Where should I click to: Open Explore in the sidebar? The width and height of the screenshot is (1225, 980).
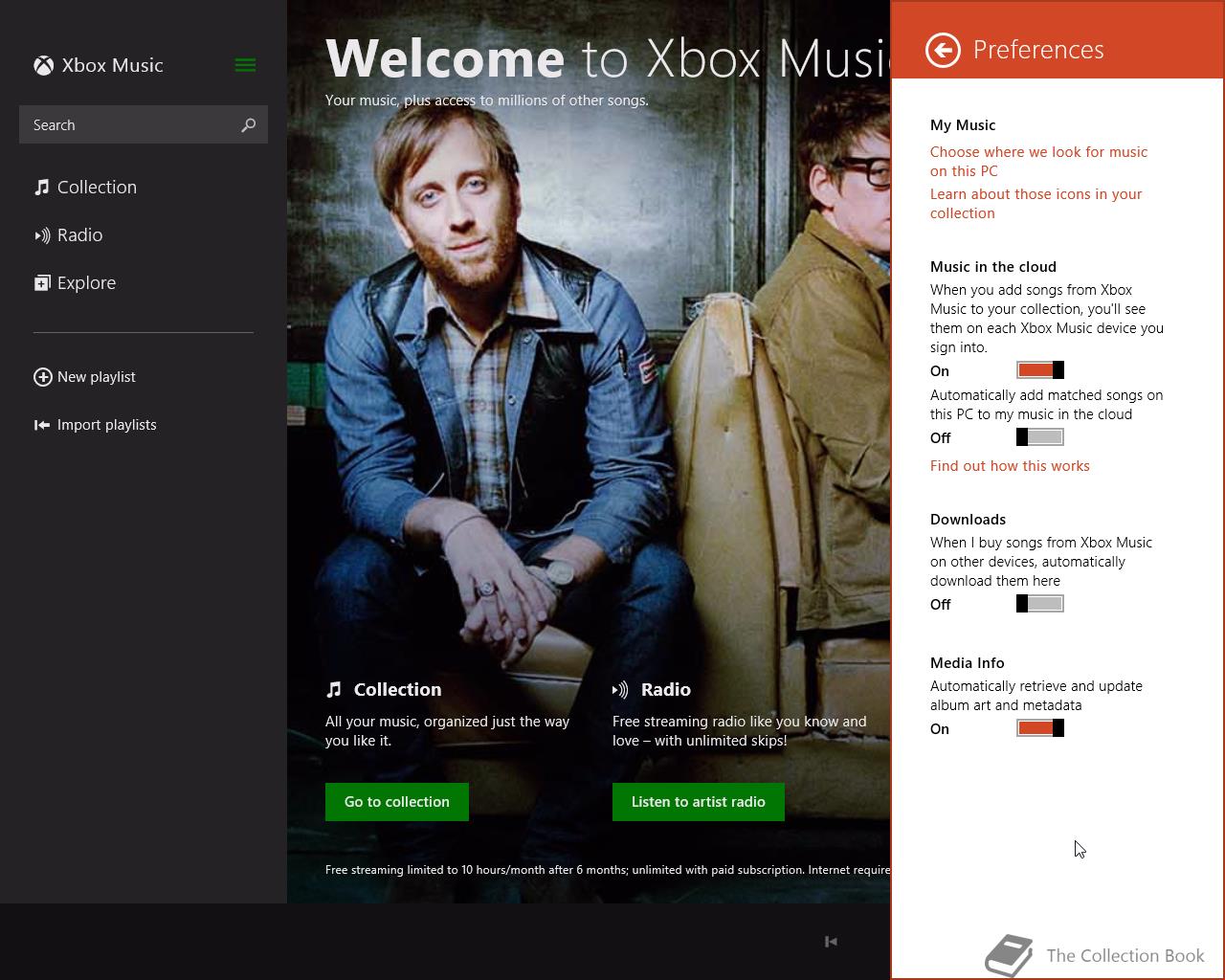pos(86,283)
